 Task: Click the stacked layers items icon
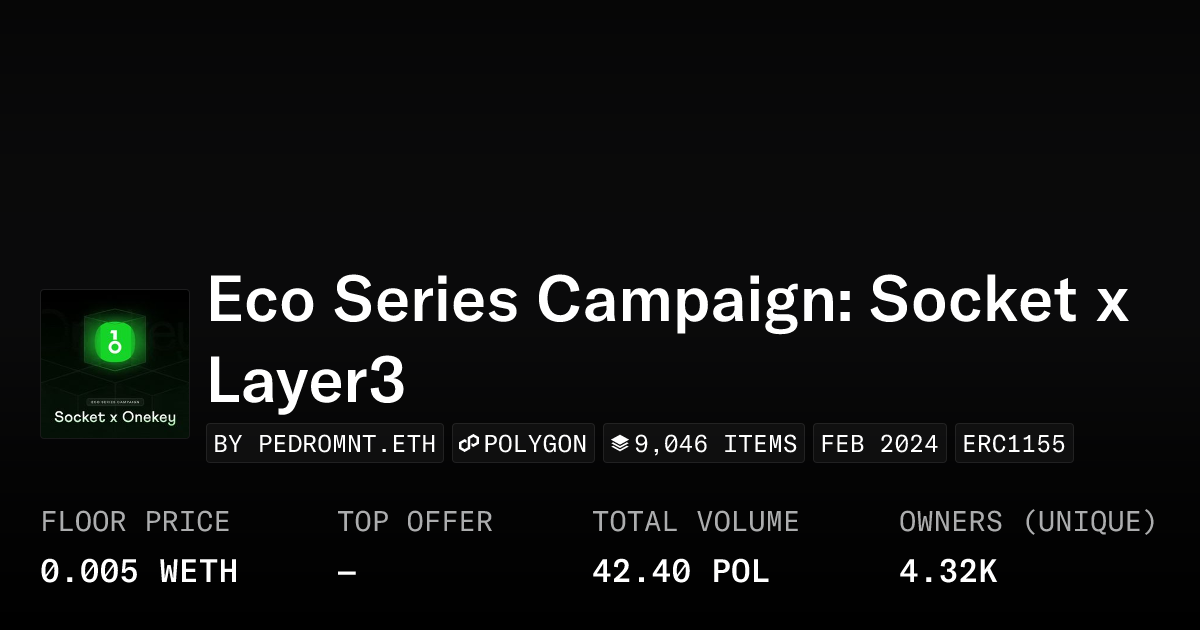(620, 443)
